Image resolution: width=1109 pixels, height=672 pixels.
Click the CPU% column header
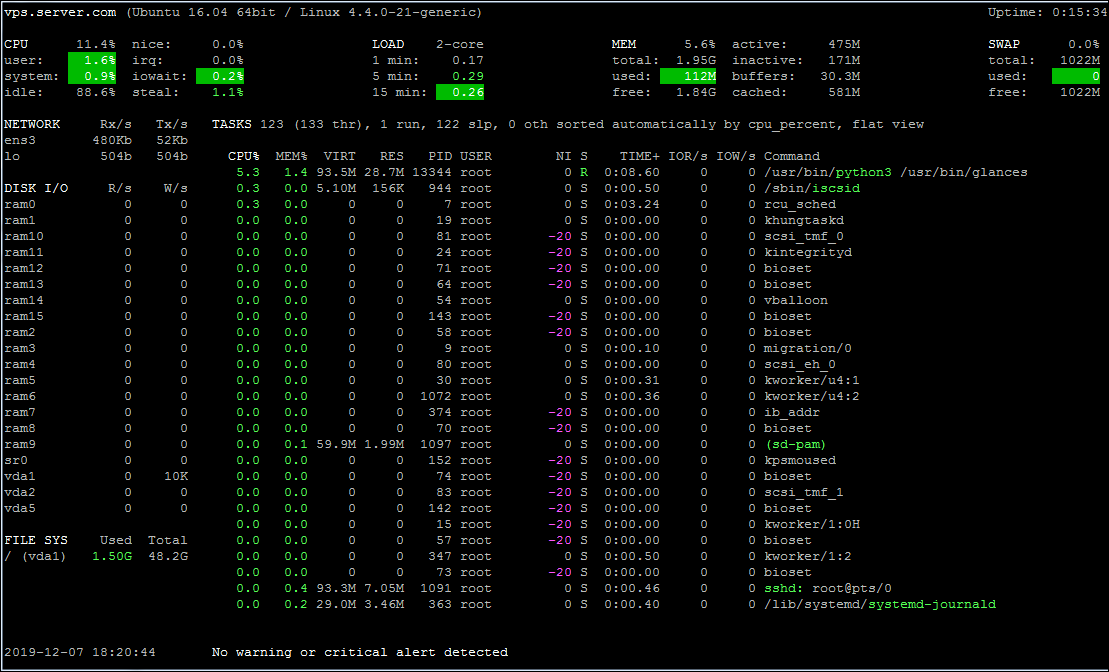[x=243, y=156]
